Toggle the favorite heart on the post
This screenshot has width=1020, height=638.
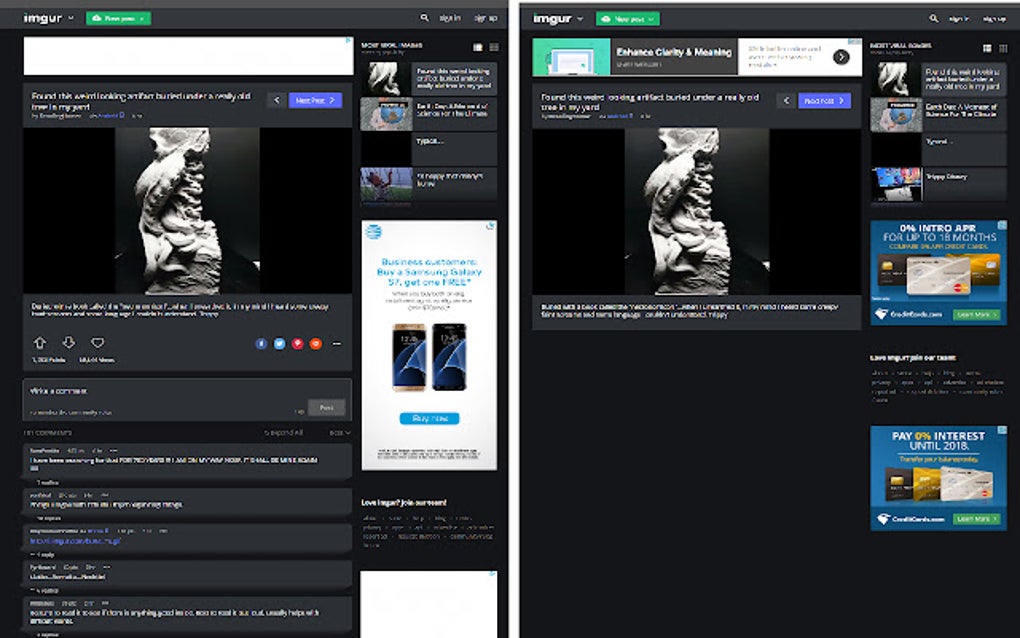coord(97,342)
